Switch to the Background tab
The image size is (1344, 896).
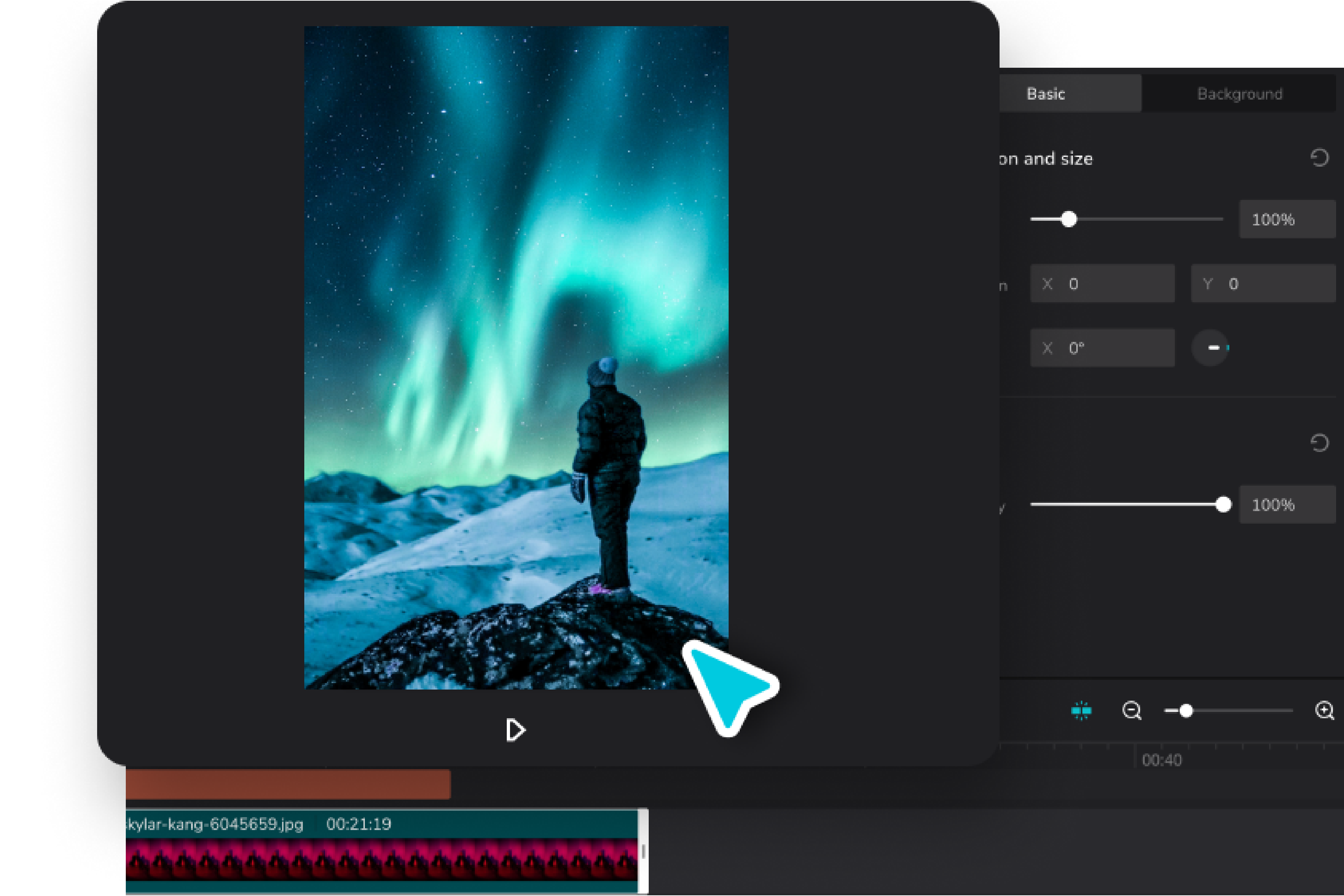(x=1240, y=94)
